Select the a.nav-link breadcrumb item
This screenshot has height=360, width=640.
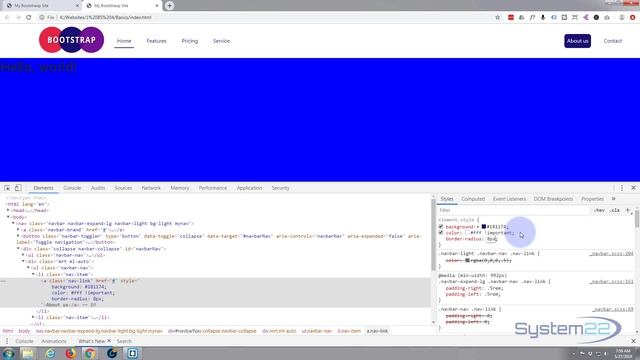click(377, 331)
